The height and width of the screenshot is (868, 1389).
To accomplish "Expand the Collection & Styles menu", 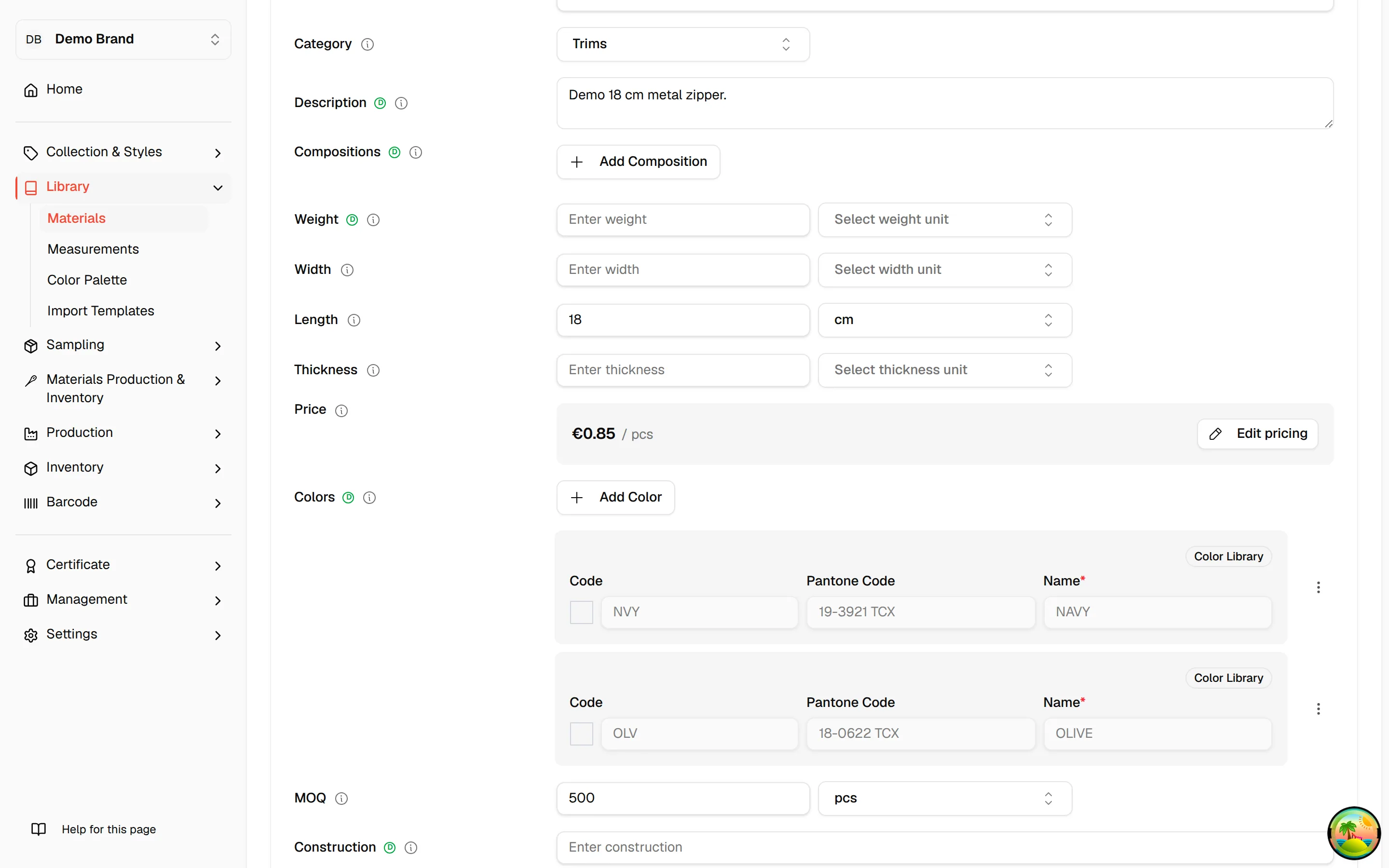I will [123, 153].
